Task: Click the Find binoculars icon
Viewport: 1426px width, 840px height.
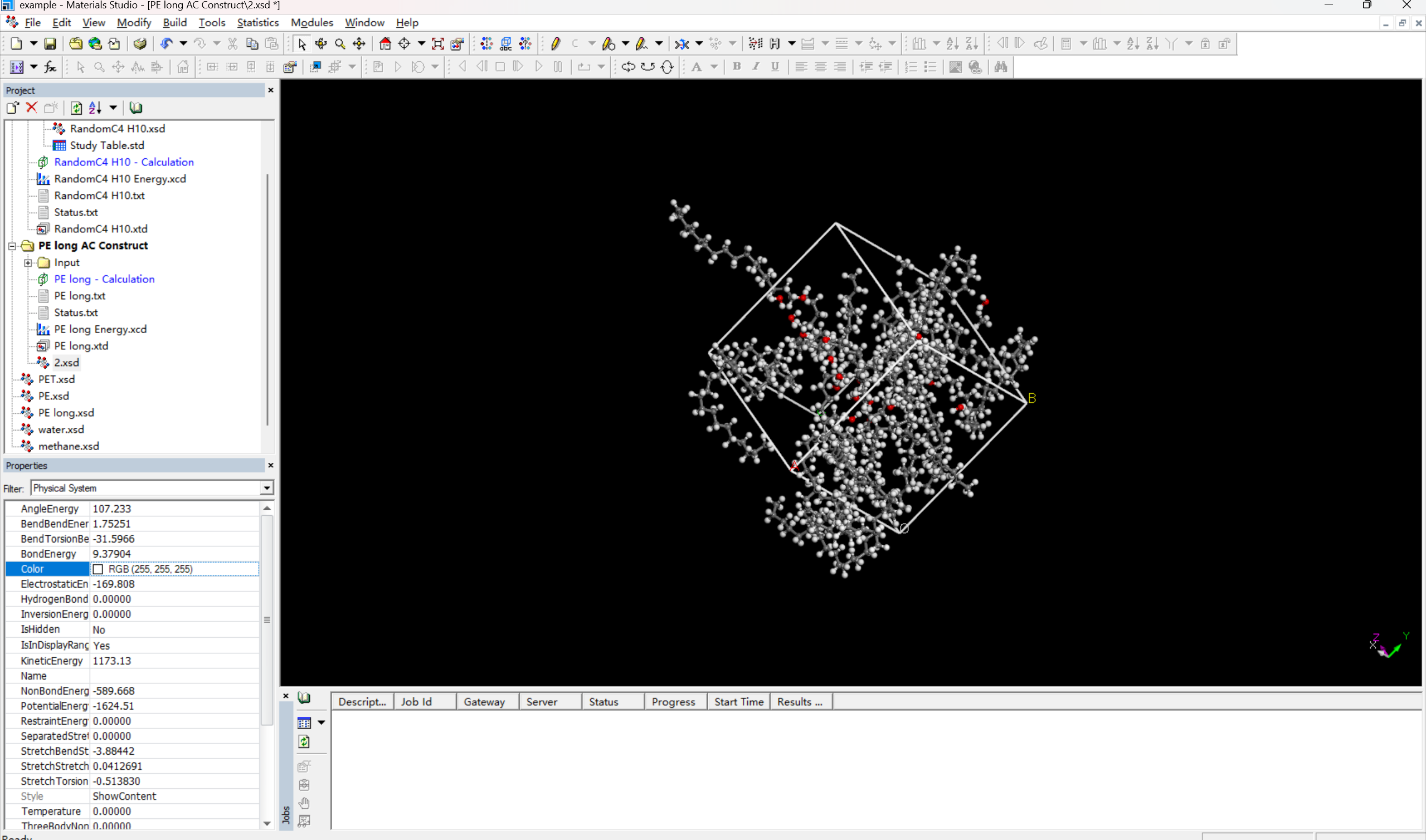Action: (1000, 67)
